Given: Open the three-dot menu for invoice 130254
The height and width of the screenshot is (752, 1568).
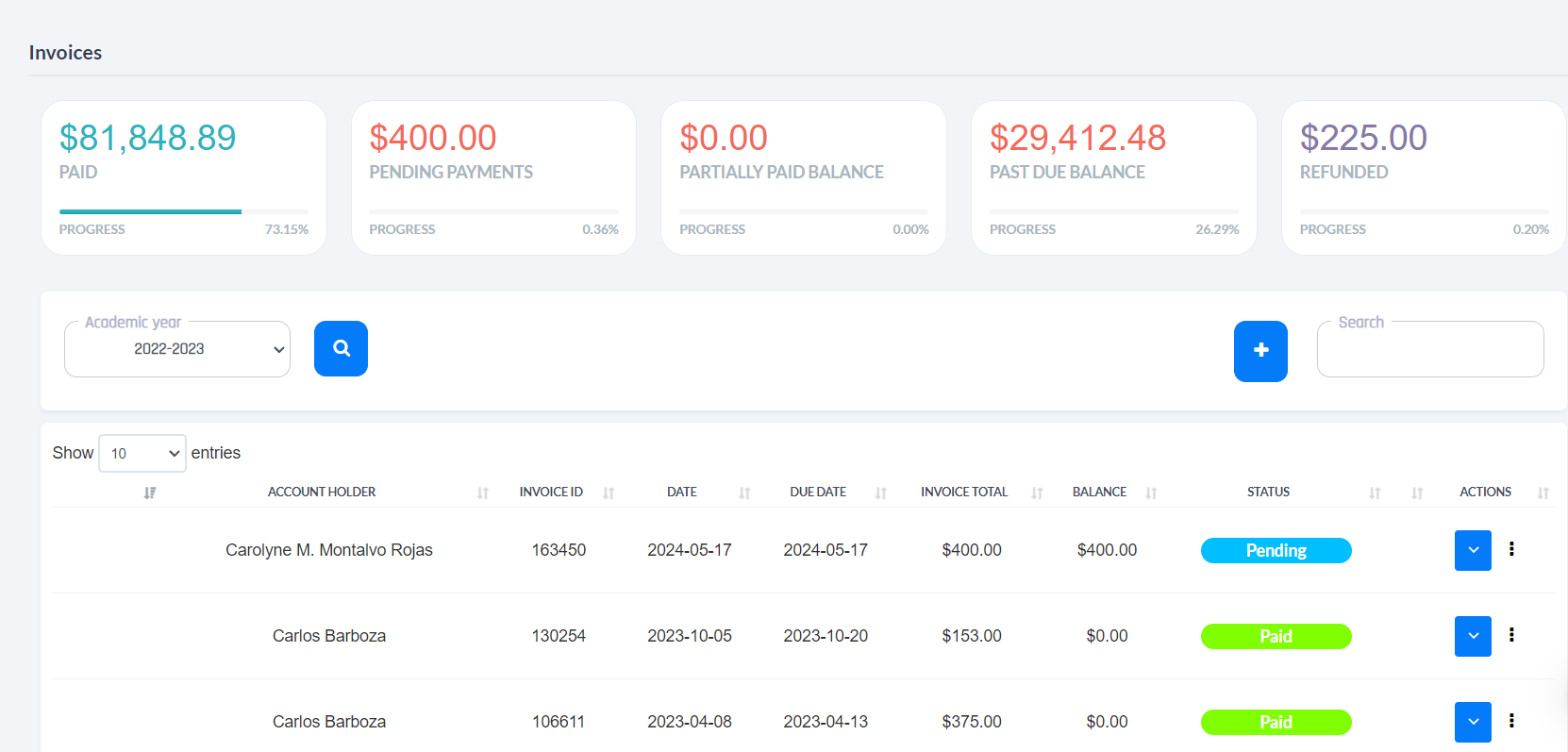Looking at the screenshot, I should tap(1511, 635).
